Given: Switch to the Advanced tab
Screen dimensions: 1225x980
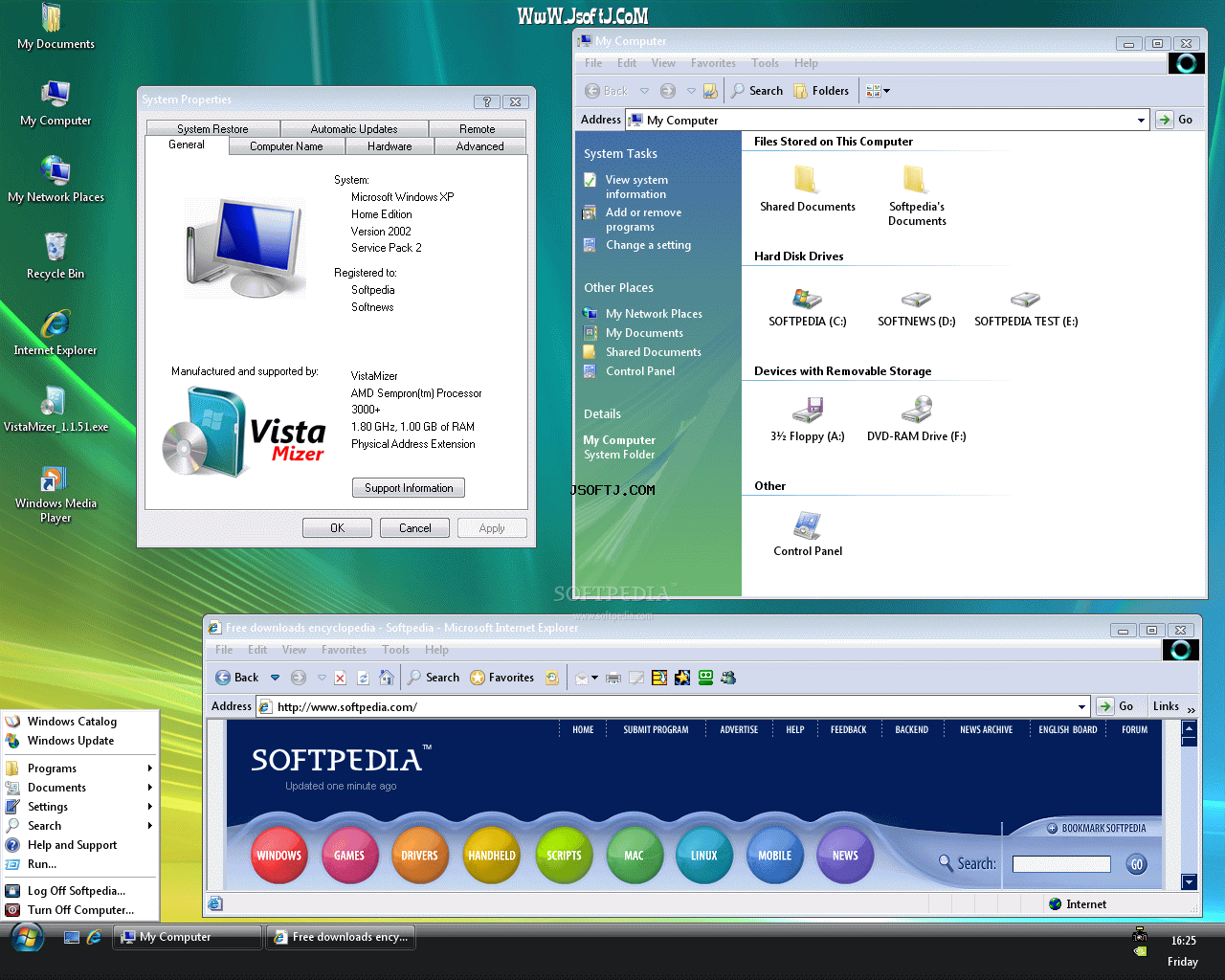Looking at the screenshot, I should click(479, 146).
